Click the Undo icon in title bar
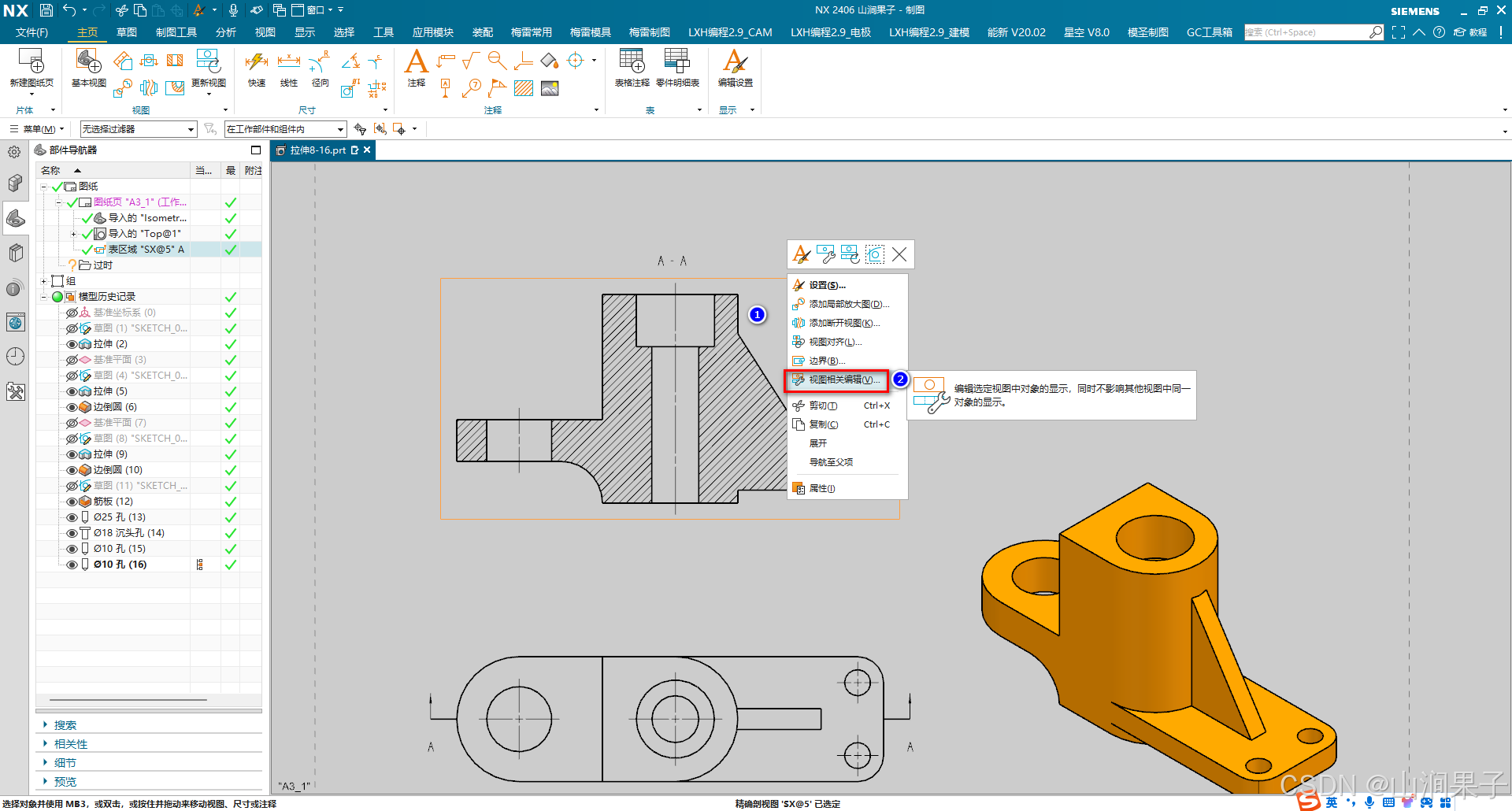 (x=70, y=10)
